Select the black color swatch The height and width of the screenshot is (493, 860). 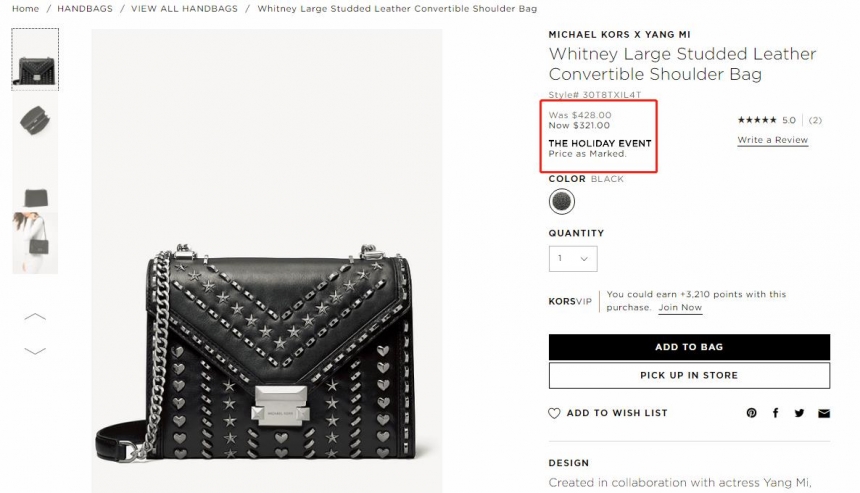[562, 201]
